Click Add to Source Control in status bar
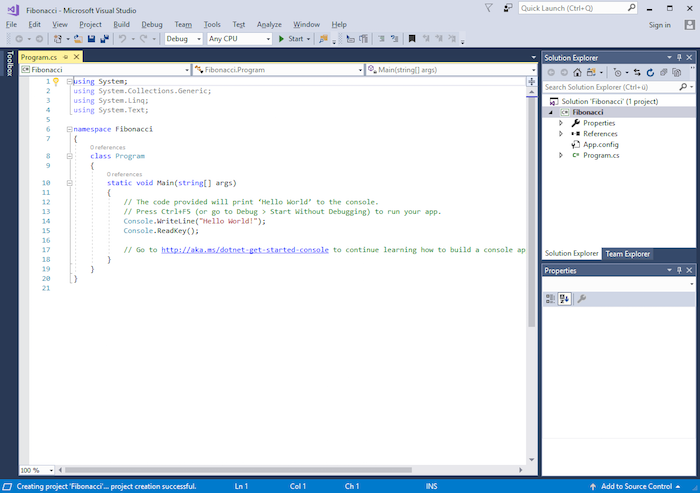The height and width of the screenshot is (493, 700). pyautogui.click(x=636, y=486)
